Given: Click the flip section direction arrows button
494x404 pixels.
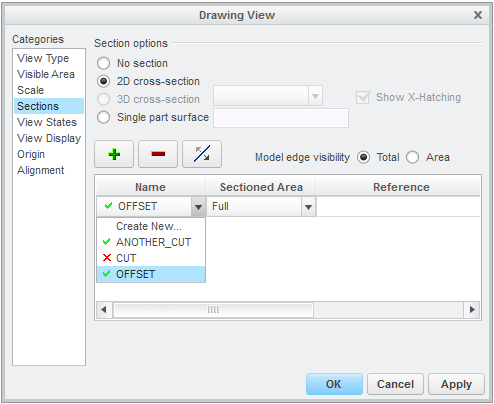Looking at the screenshot, I should 202,154.
